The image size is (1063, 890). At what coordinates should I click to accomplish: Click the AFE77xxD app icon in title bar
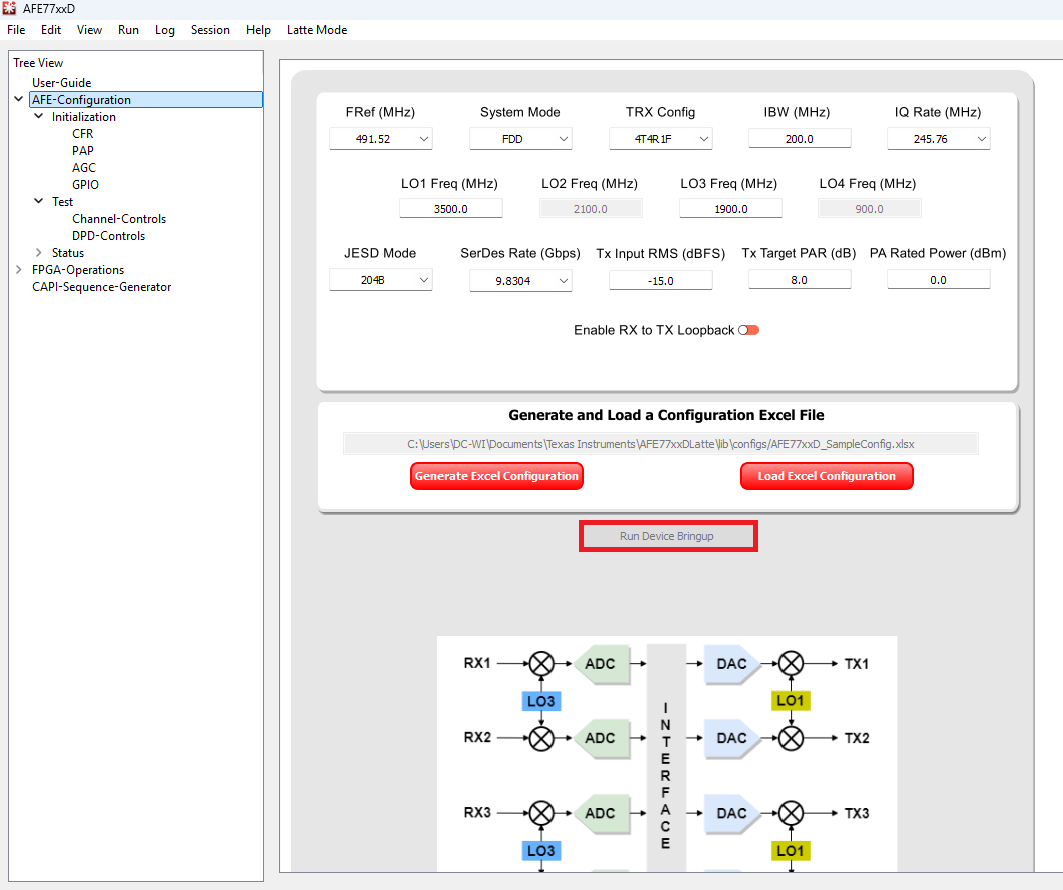pos(10,9)
